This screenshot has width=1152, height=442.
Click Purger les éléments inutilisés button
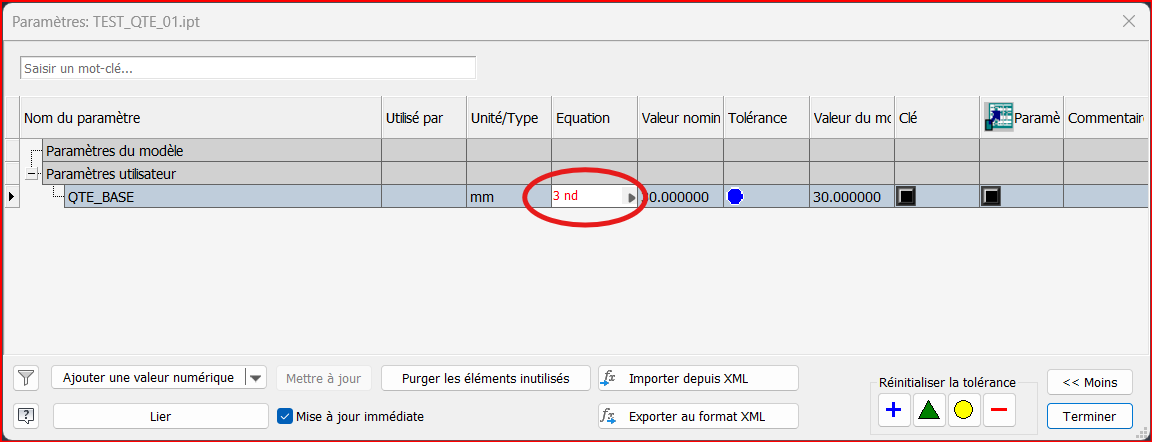(x=485, y=378)
